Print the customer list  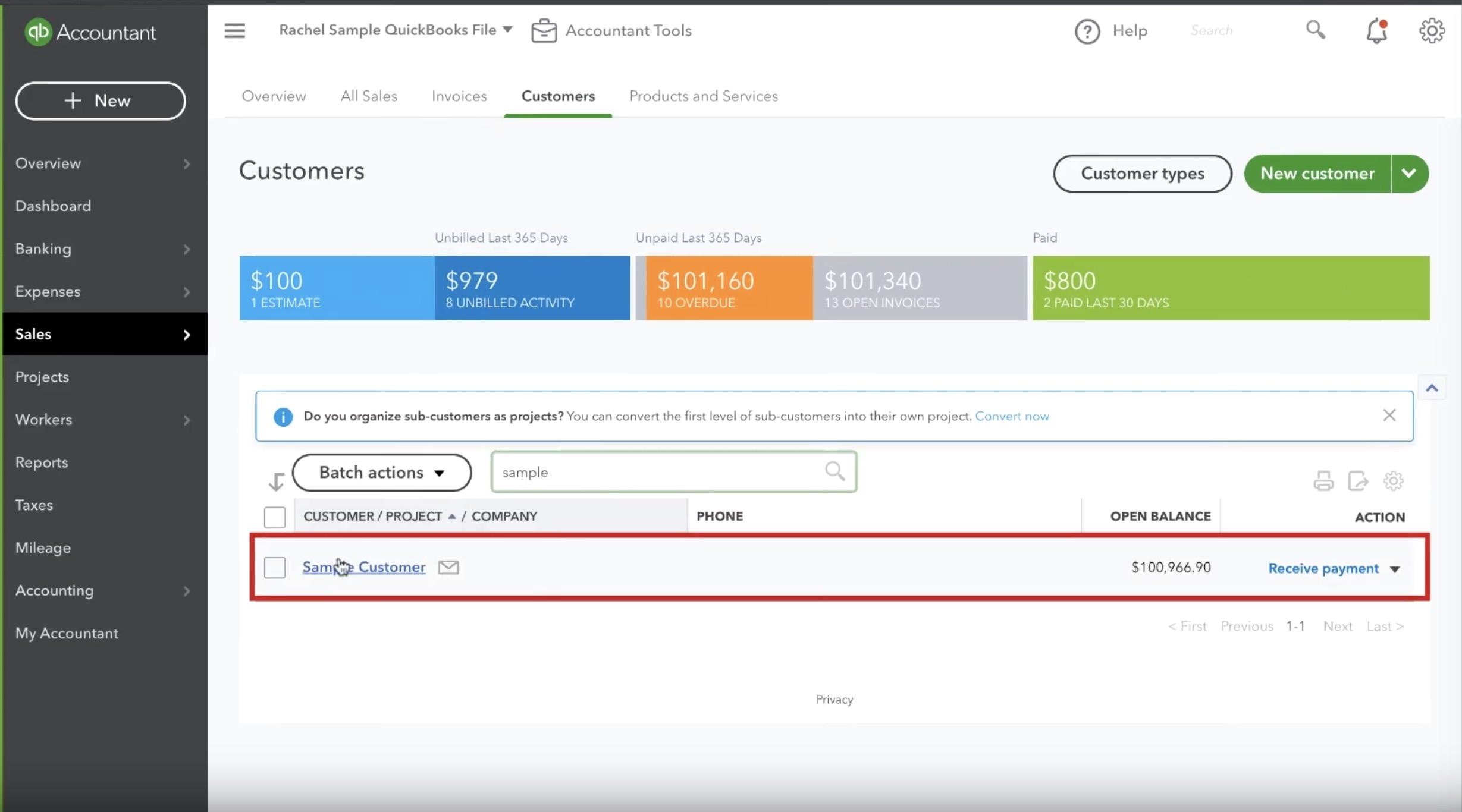[1323, 480]
